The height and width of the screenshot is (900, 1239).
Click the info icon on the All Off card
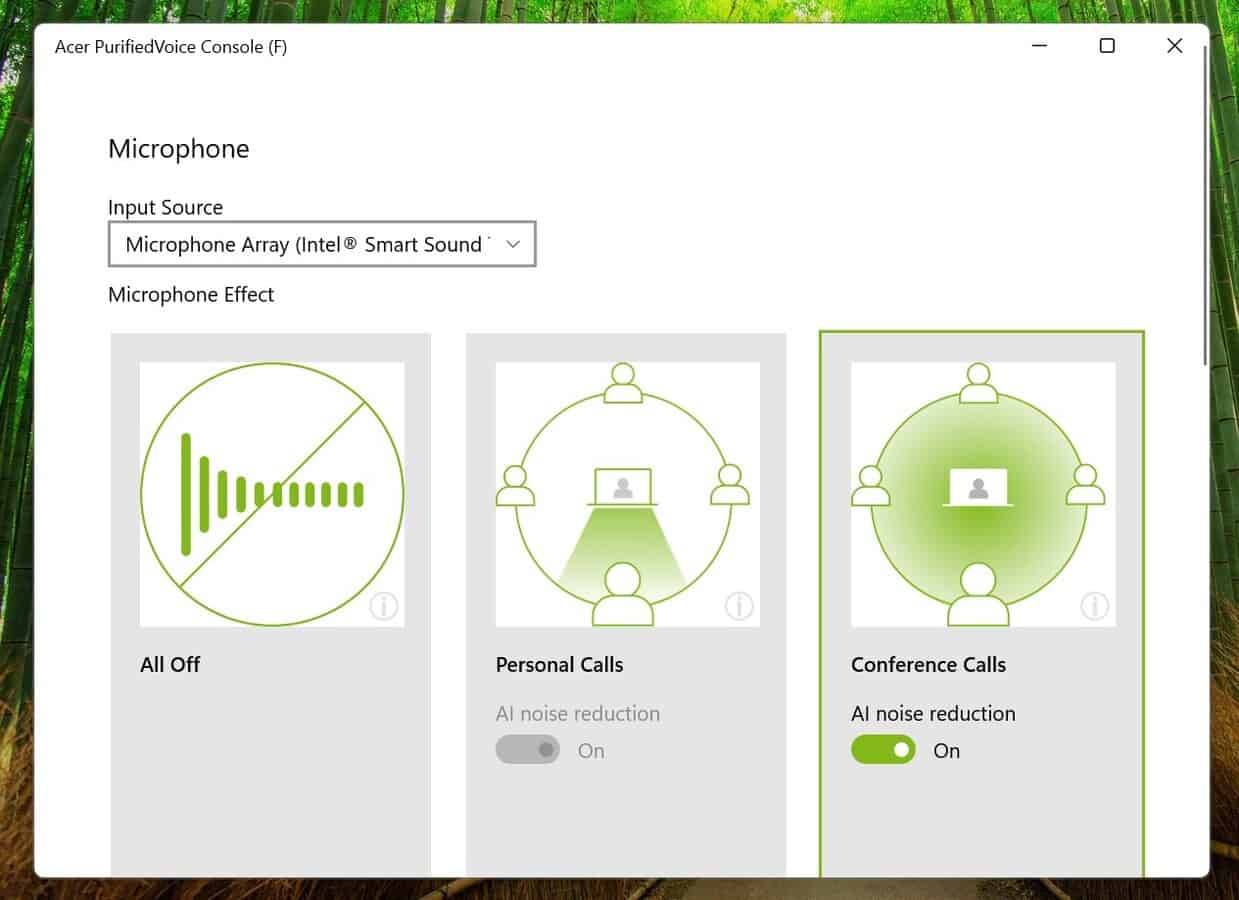click(384, 606)
